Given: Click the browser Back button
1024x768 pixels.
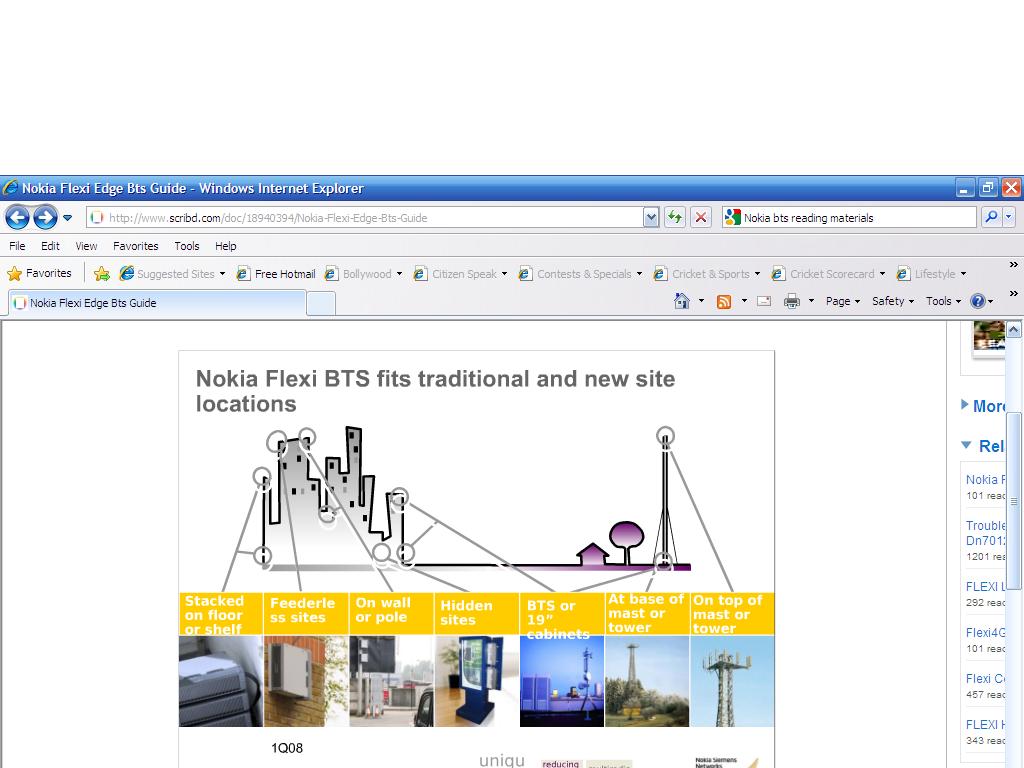Looking at the screenshot, I should coord(17,217).
